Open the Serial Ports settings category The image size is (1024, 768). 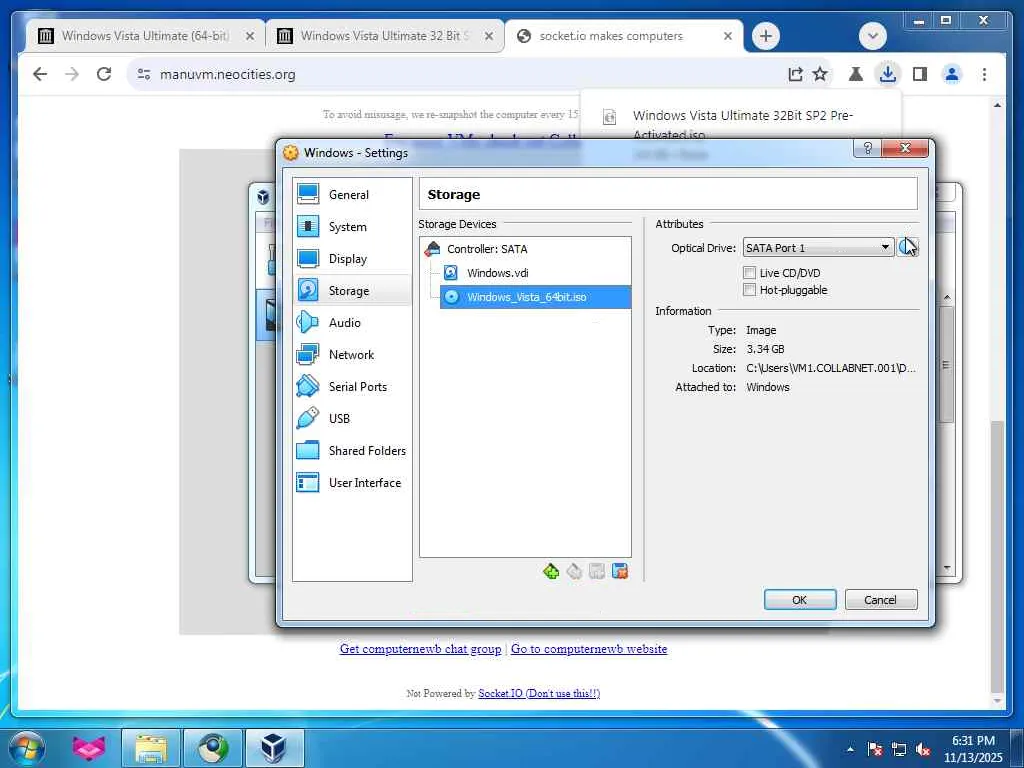352,387
